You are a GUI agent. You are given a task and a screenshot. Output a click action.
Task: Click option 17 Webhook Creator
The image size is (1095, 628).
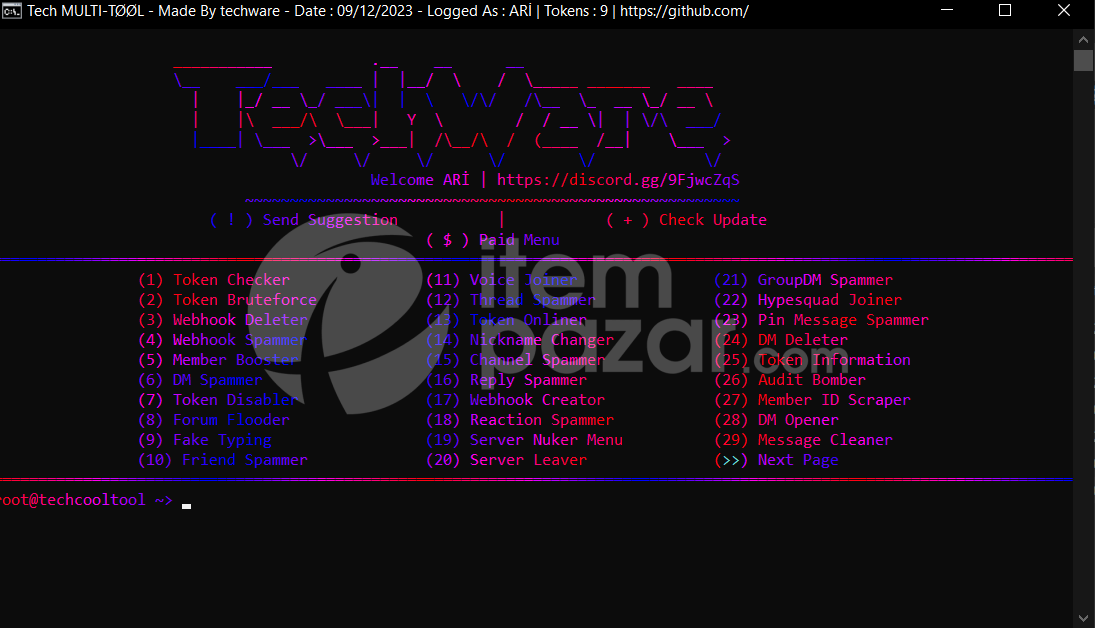click(515, 400)
